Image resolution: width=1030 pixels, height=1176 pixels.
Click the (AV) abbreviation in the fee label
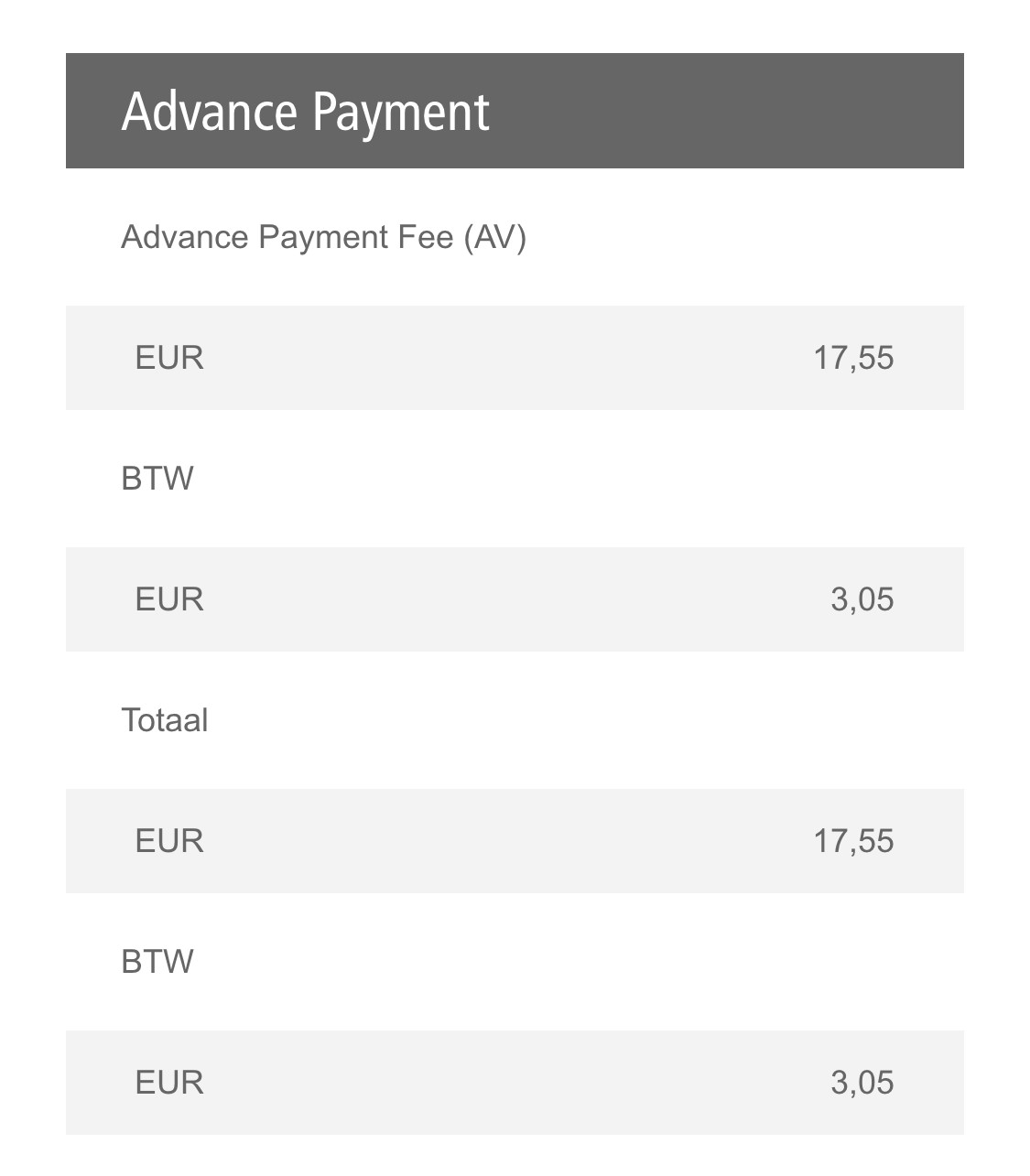click(x=494, y=238)
